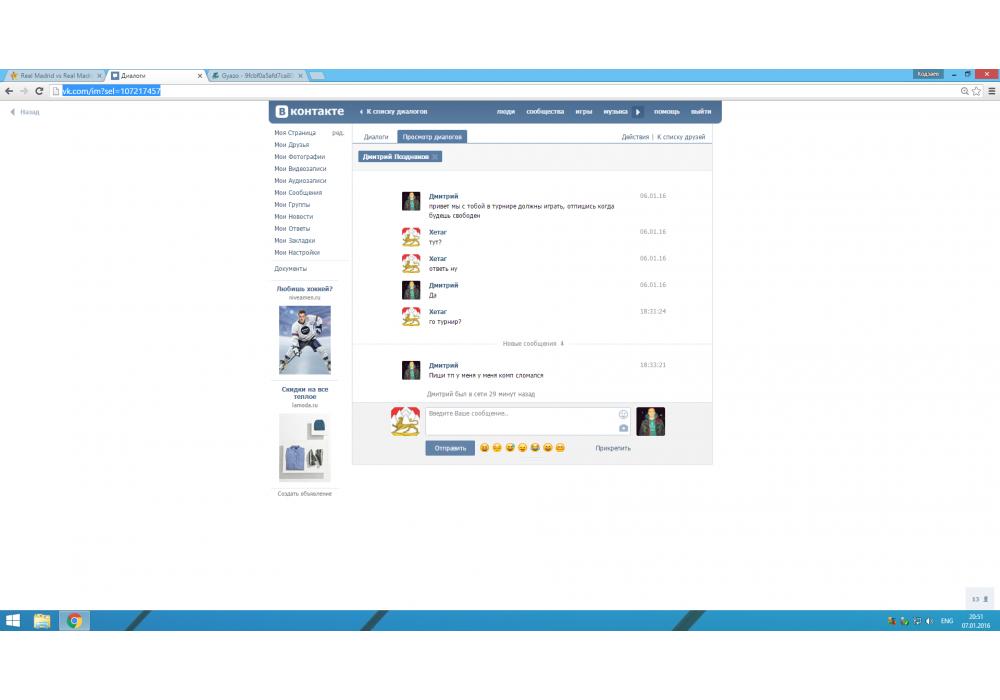Click the Назад back link at page left
Viewport: 1000px width, 700px height.
click(x=25, y=112)
